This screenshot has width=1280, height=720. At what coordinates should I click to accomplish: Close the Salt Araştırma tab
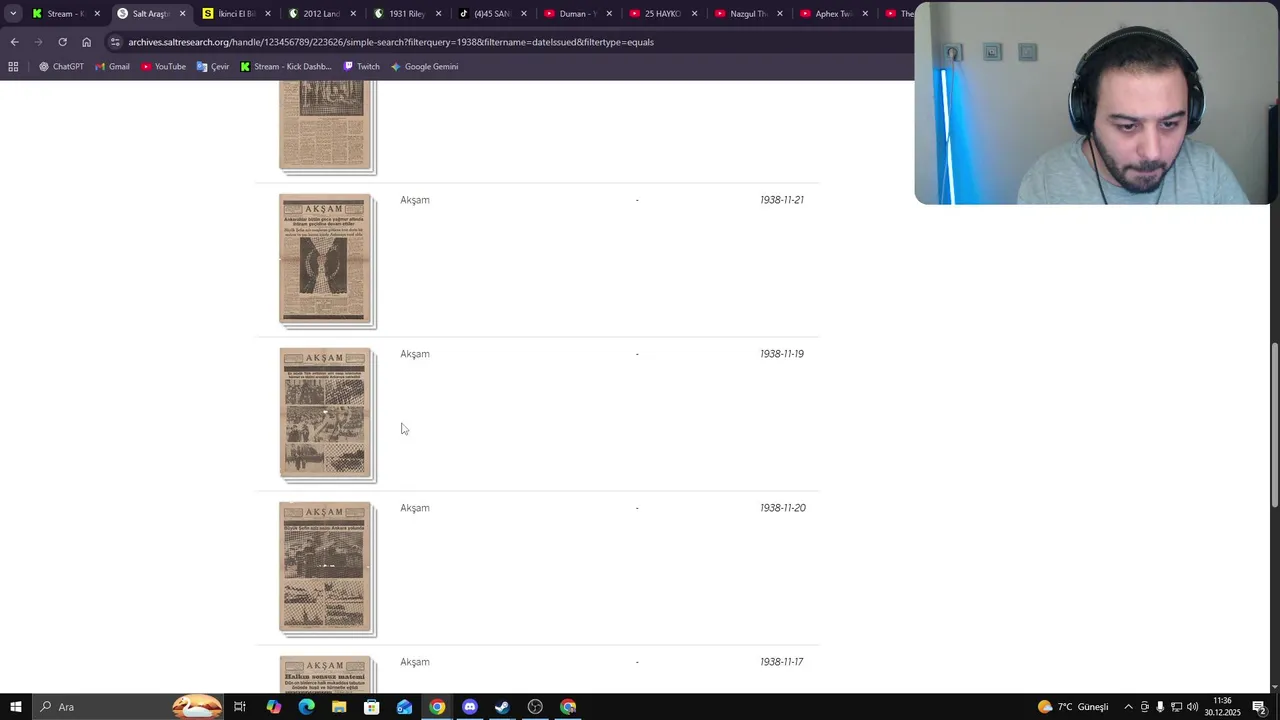click(x=182, y=14)
